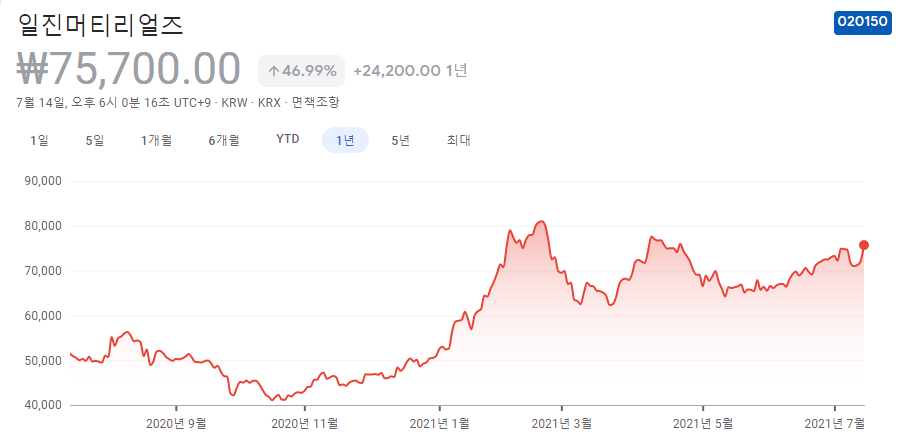Click the 2021년 3월 axis label

tap(562, 424)
